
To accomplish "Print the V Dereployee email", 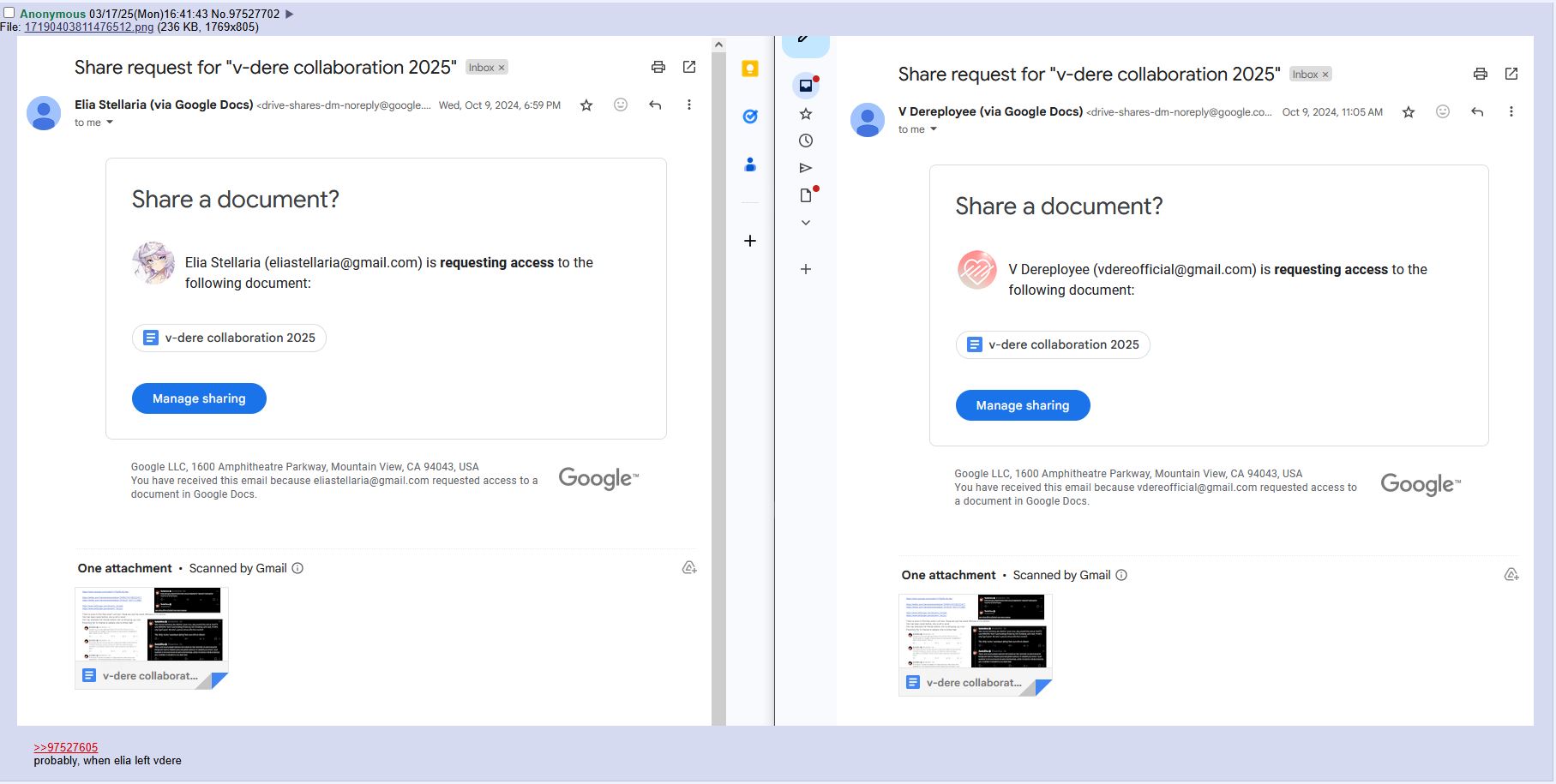I will point(1481,74).
